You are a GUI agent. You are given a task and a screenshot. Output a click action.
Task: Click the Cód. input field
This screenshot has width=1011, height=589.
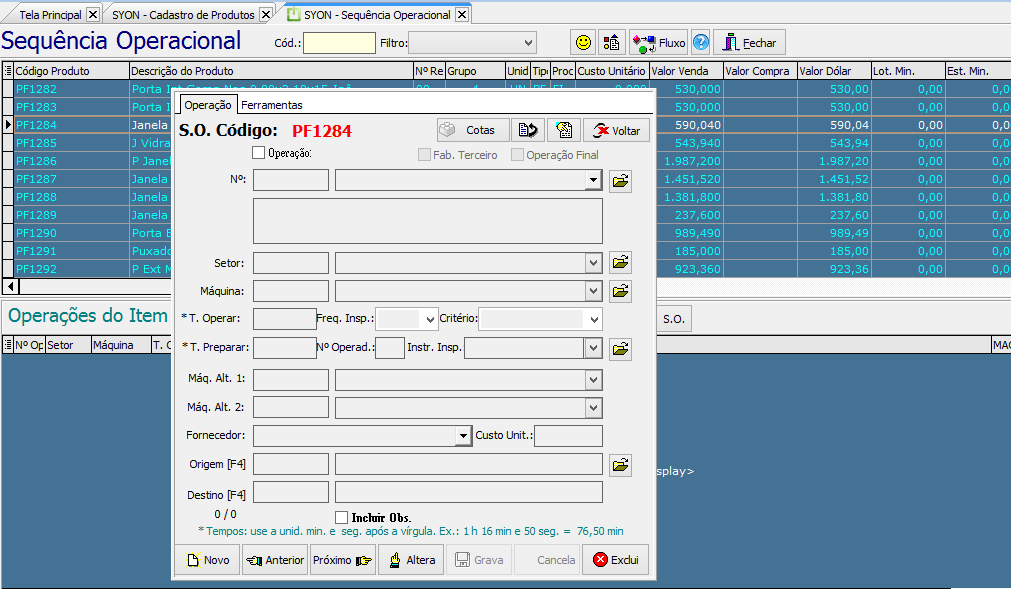339,43
